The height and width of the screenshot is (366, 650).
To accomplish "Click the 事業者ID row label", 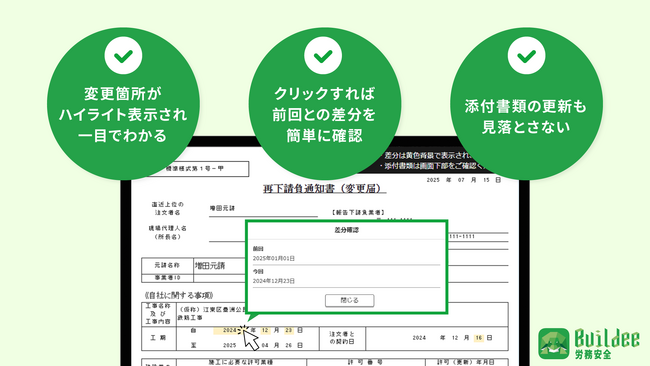I will [167, 278].
